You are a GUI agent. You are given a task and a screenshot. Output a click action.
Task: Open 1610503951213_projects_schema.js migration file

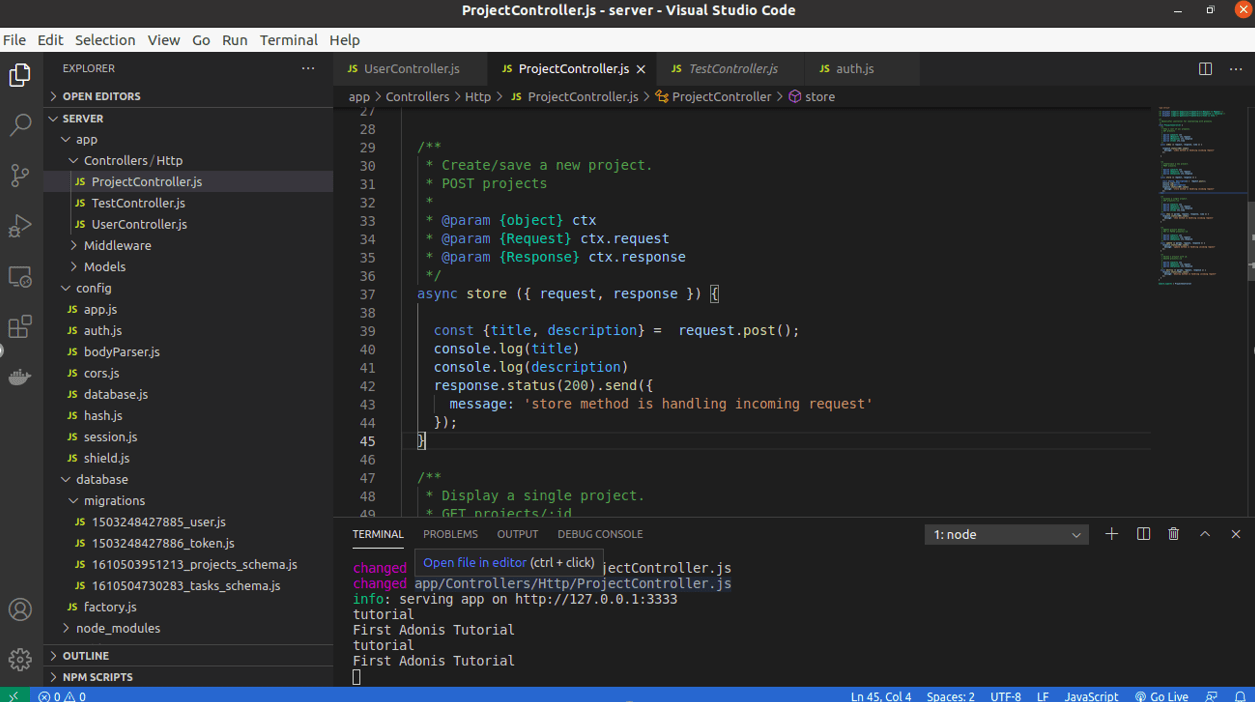point(188,564)
